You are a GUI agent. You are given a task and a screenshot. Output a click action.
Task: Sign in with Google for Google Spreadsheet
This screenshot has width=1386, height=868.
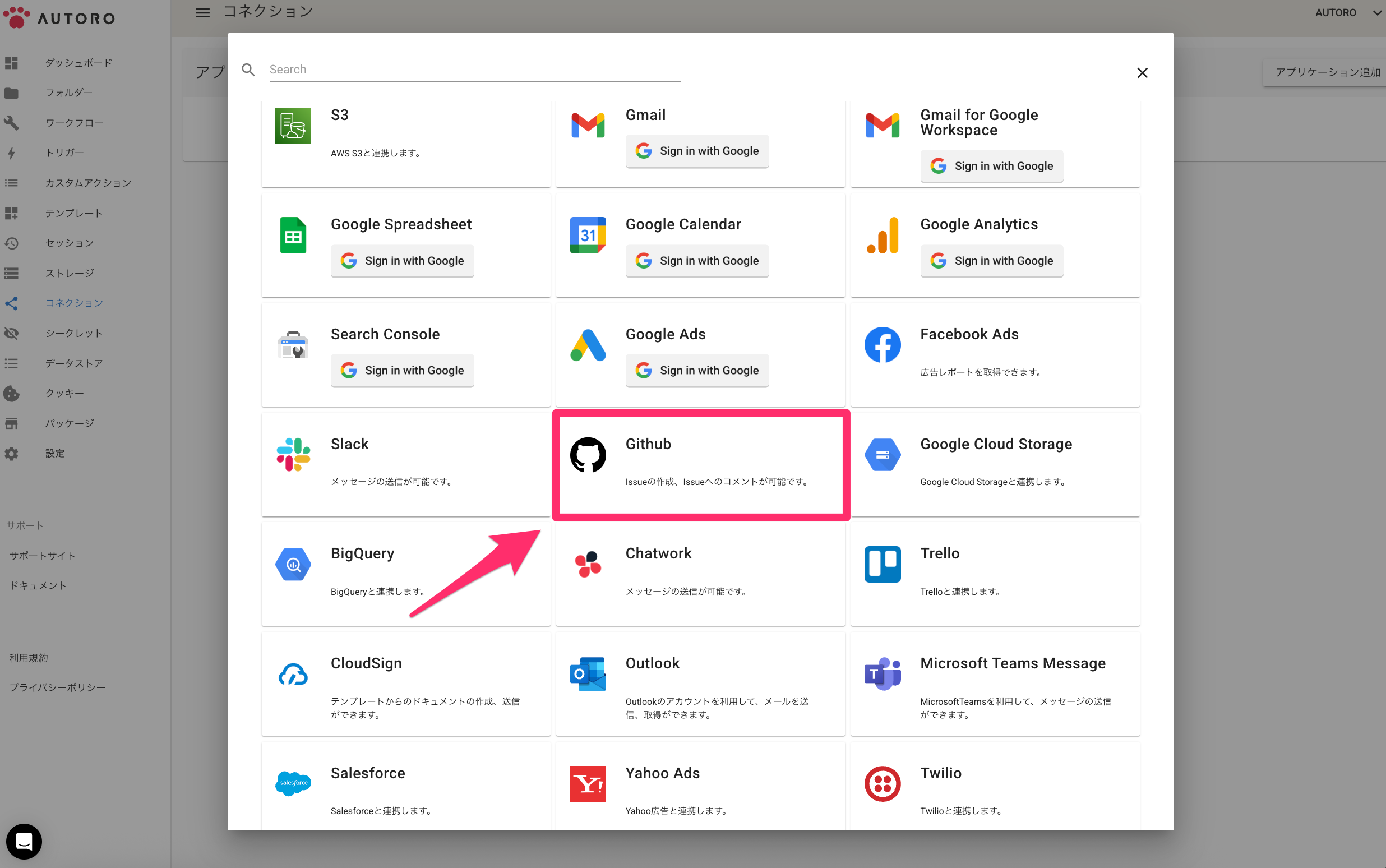point(402,261)
